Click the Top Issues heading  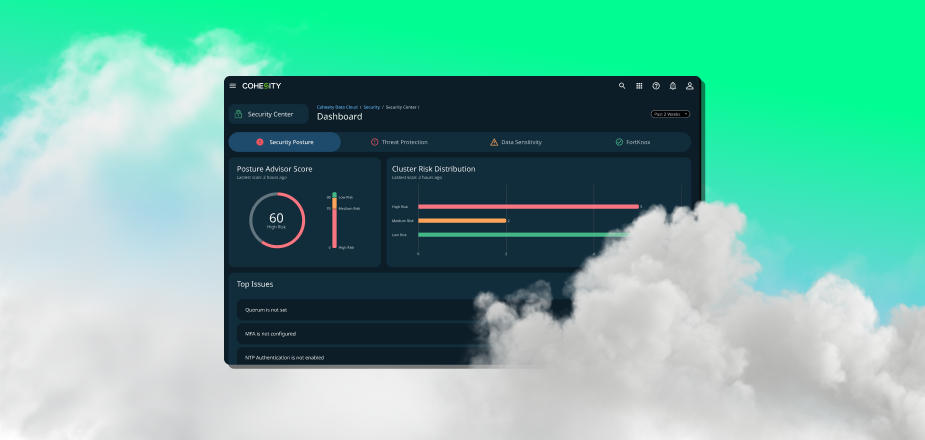[x=255, y=284]
